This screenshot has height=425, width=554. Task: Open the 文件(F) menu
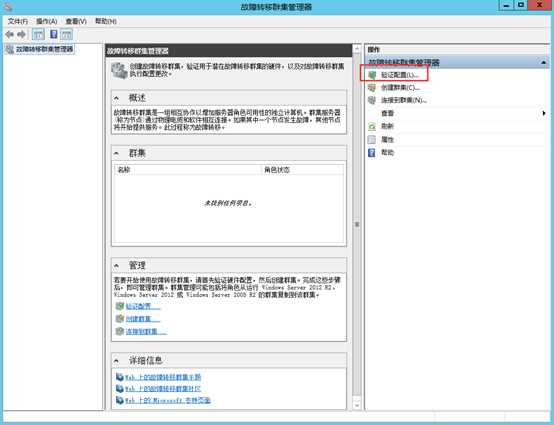[17, 21]
